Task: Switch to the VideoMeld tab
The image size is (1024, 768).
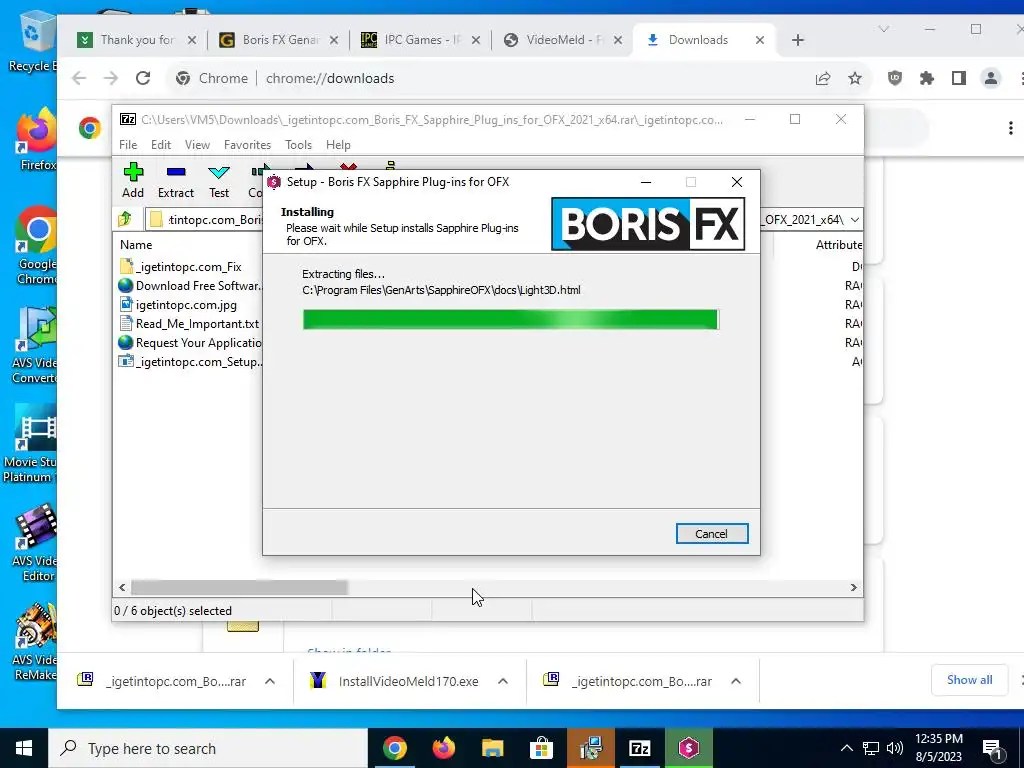Action: point(563,40)
